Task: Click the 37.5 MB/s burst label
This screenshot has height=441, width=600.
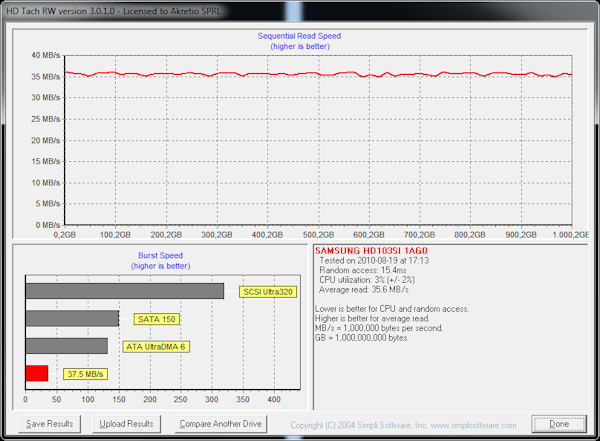Action: coord(84,374)
